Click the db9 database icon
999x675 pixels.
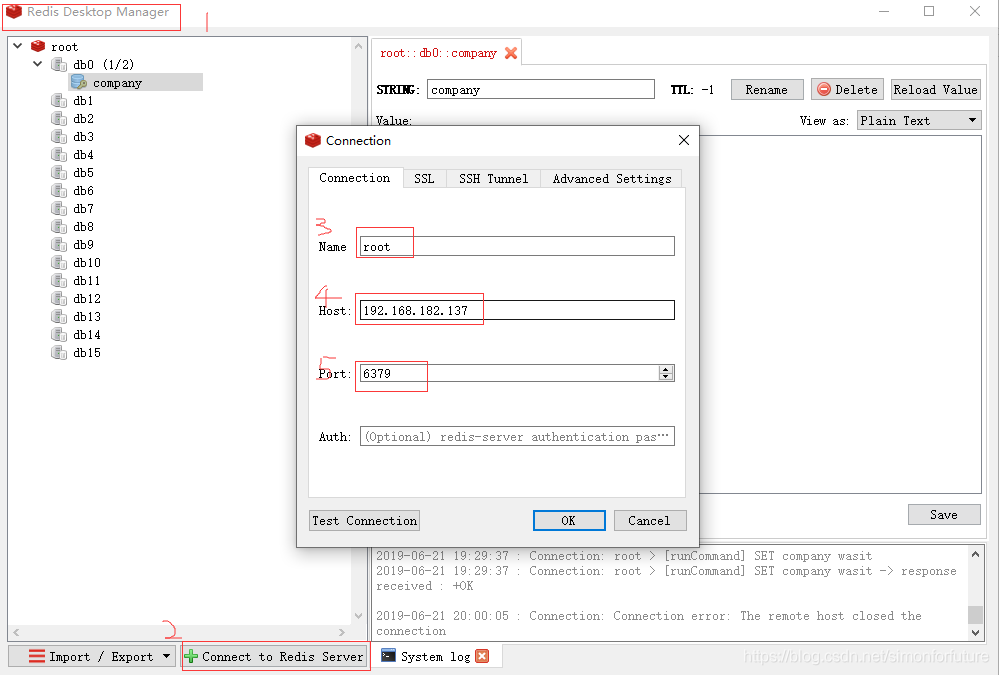(x=59, y=245)
